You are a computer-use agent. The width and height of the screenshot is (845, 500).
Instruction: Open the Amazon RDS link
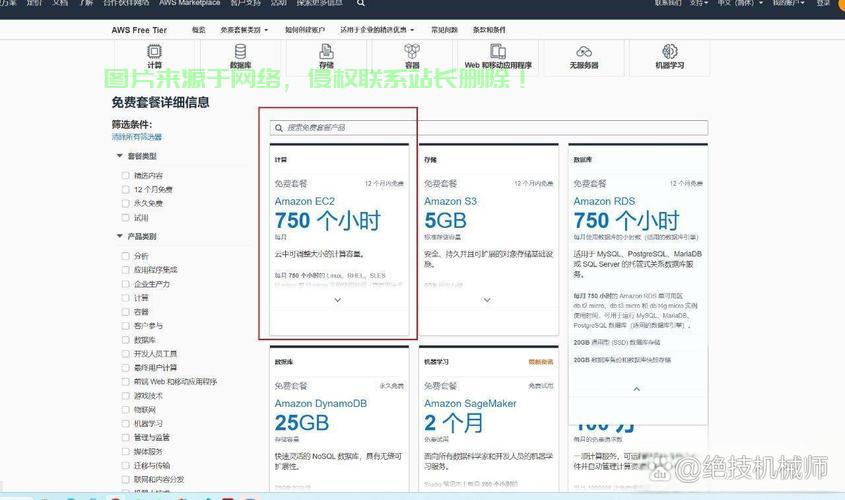604,202
